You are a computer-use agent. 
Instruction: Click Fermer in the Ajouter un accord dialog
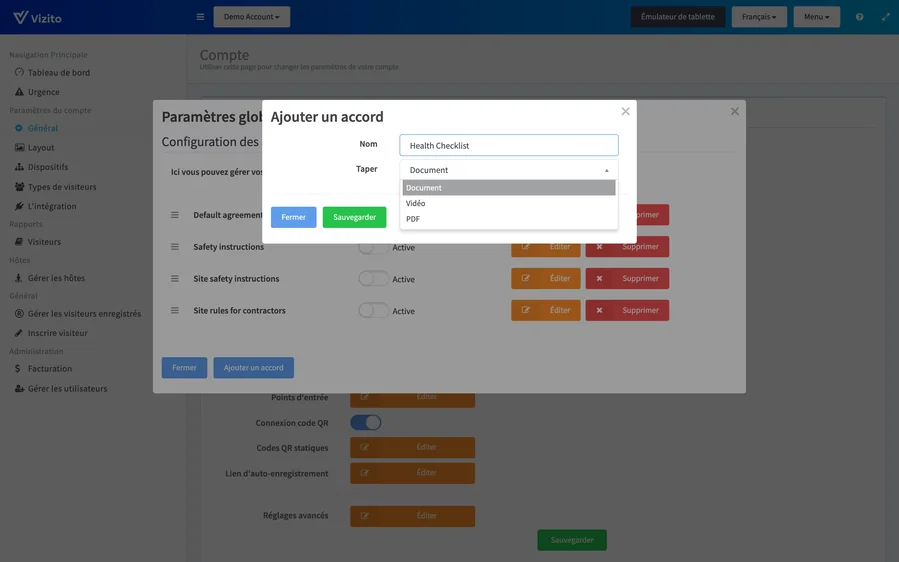coord(294,217)
